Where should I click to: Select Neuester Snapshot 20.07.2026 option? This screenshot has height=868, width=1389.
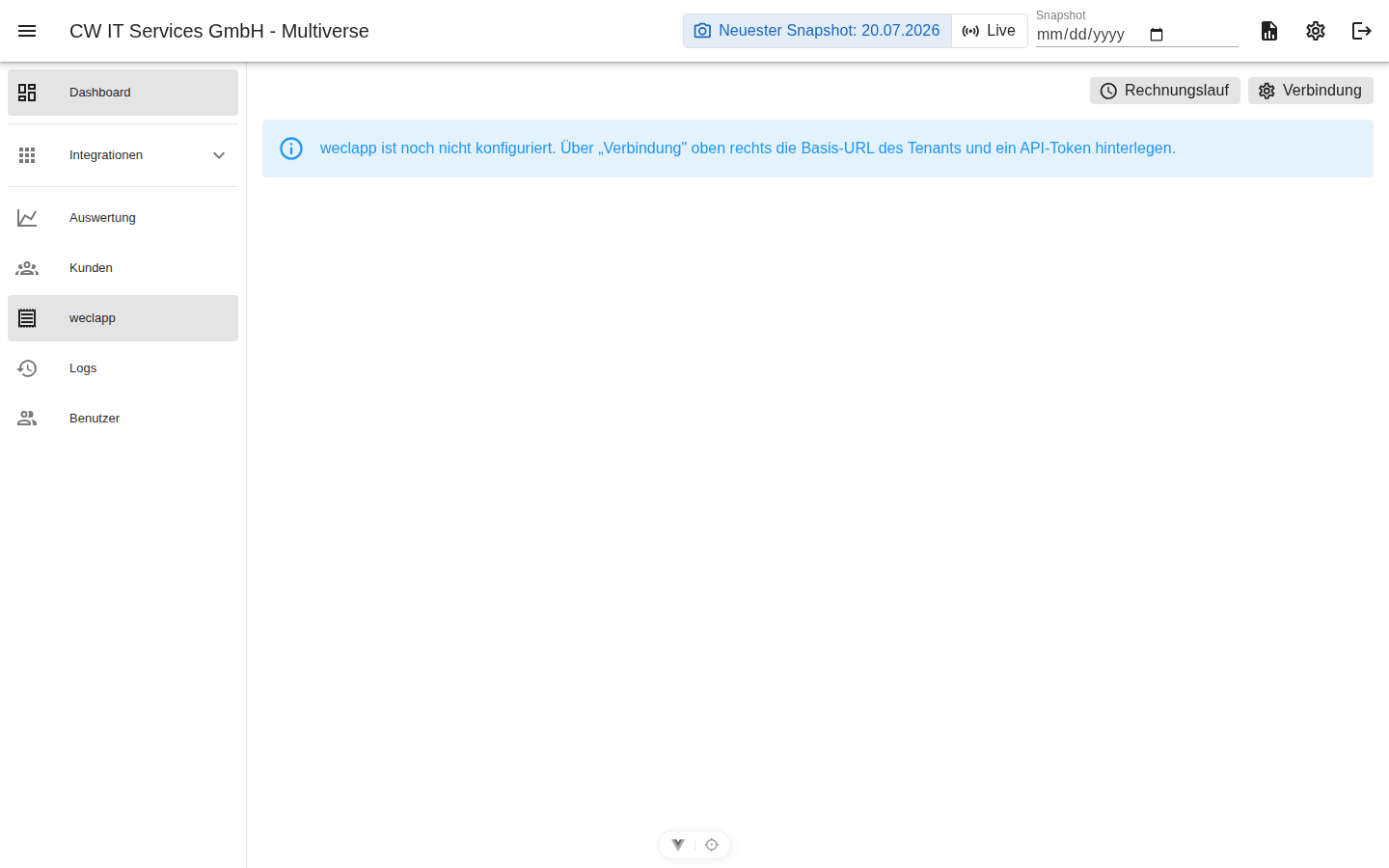click(817, 31)
